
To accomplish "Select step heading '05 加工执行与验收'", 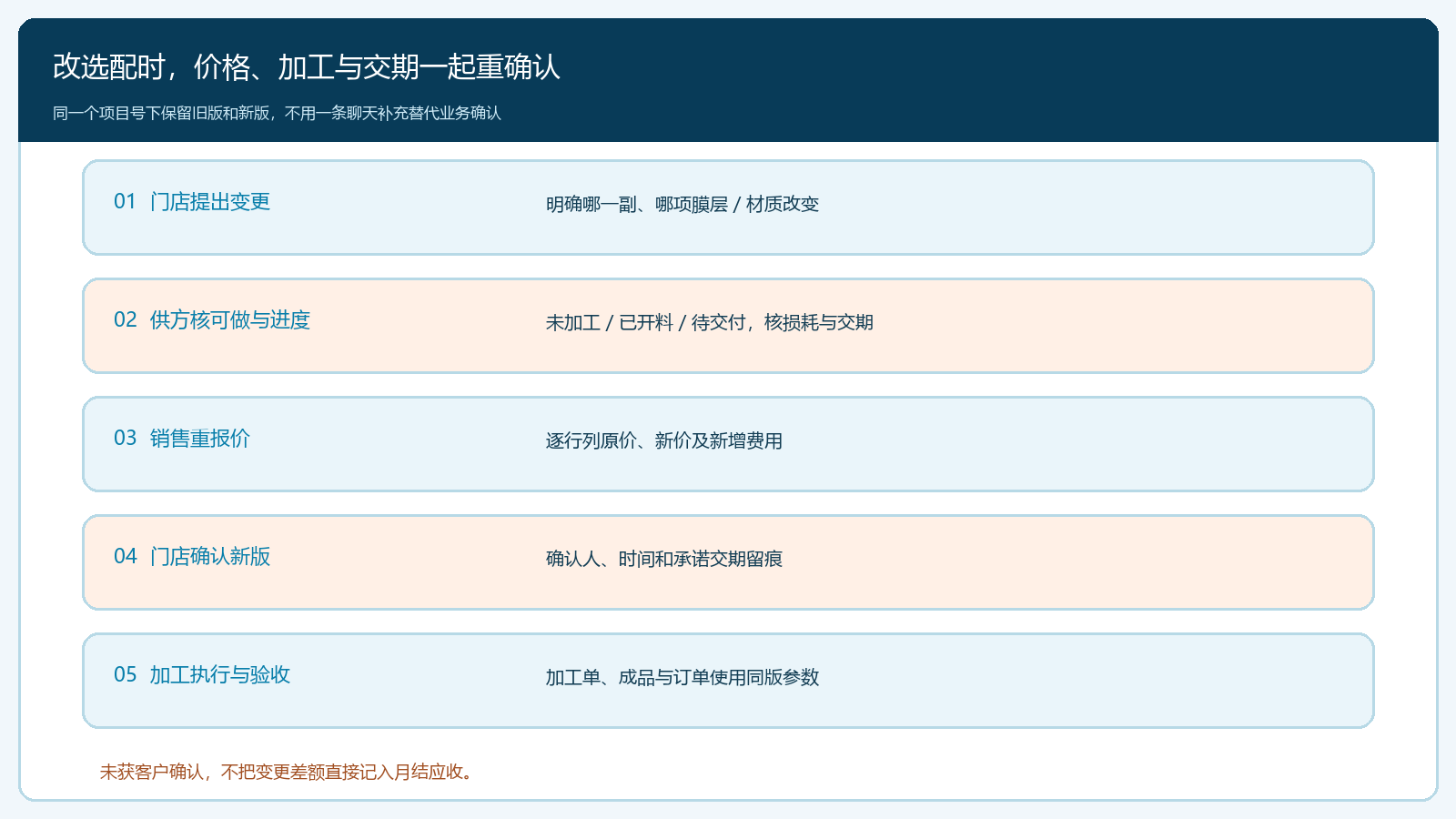I will click(x=202, y=674).
